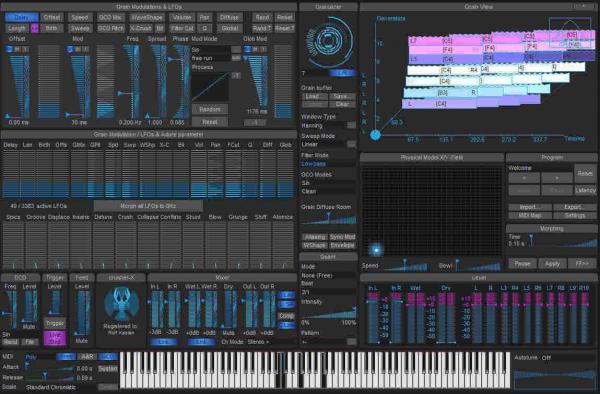Click the FF>> morphing button
Image resolution: width=600 pixels, height=394 pixels.
click(582, 264)
